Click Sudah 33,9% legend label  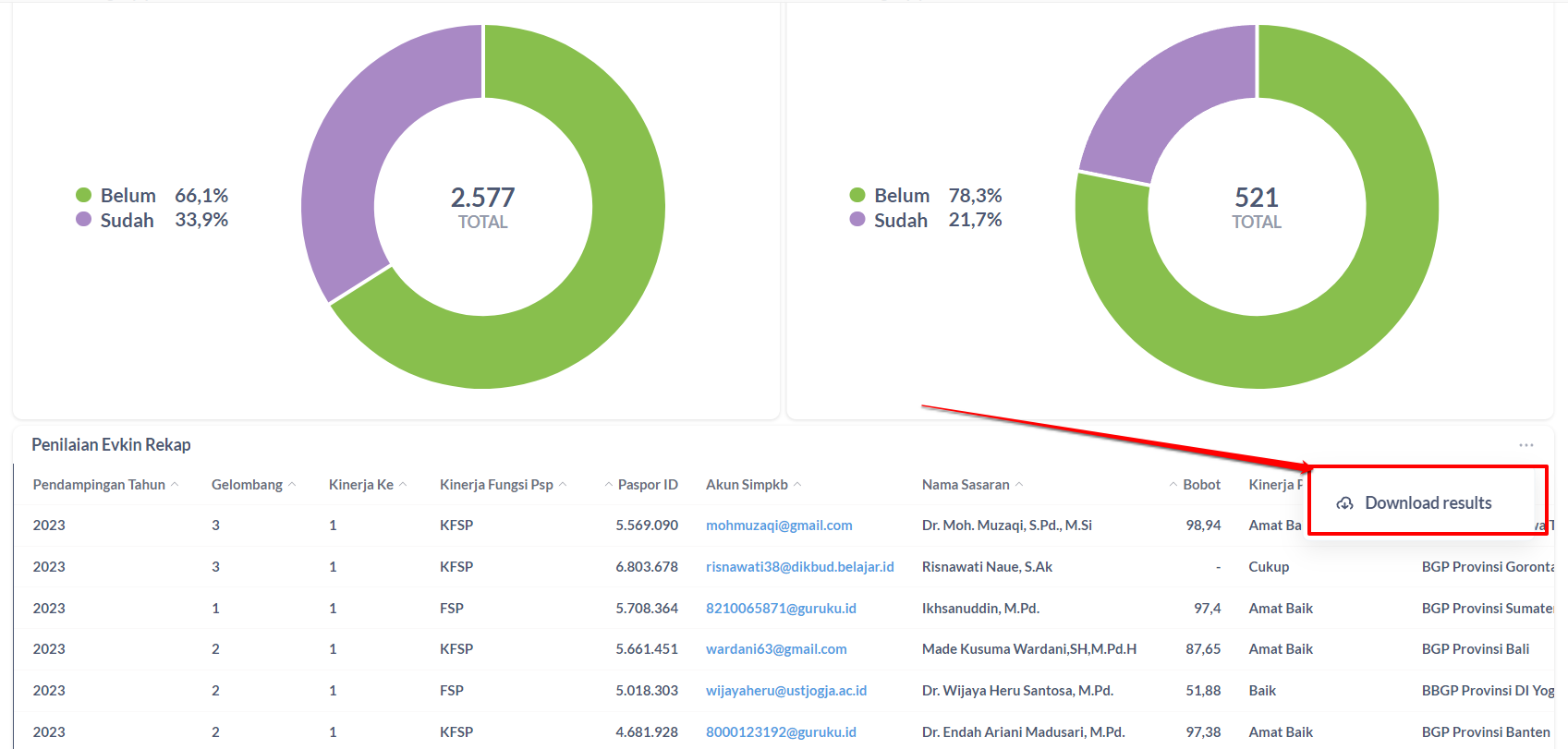[x=164, y=220]
